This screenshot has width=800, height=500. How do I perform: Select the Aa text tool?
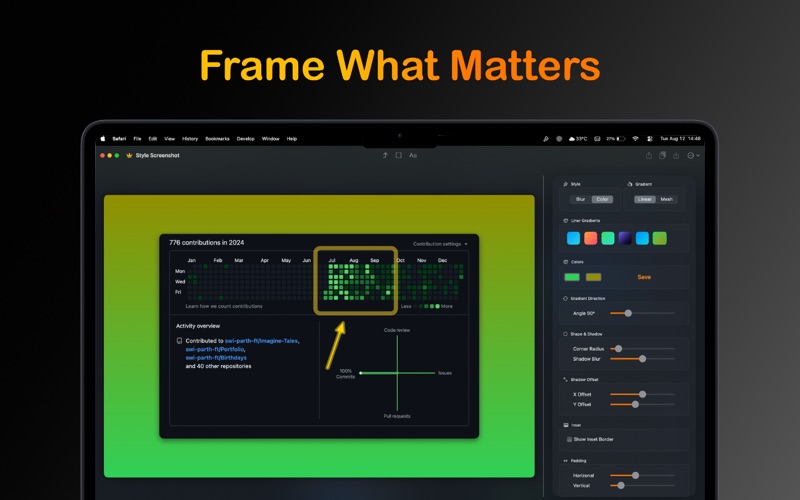point(413,156)
